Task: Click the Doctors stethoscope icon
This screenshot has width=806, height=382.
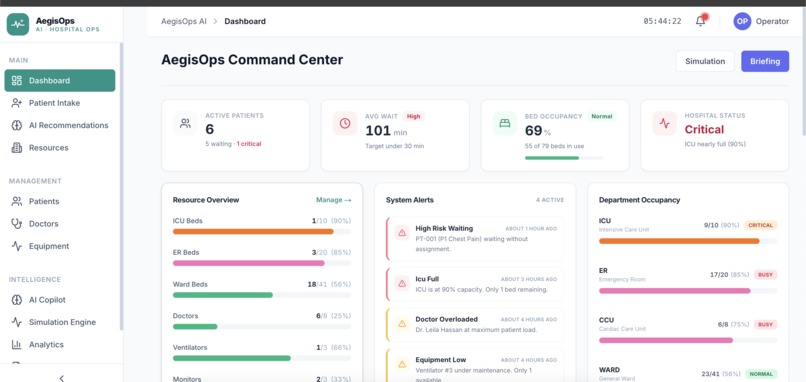Action: (17, 224)
